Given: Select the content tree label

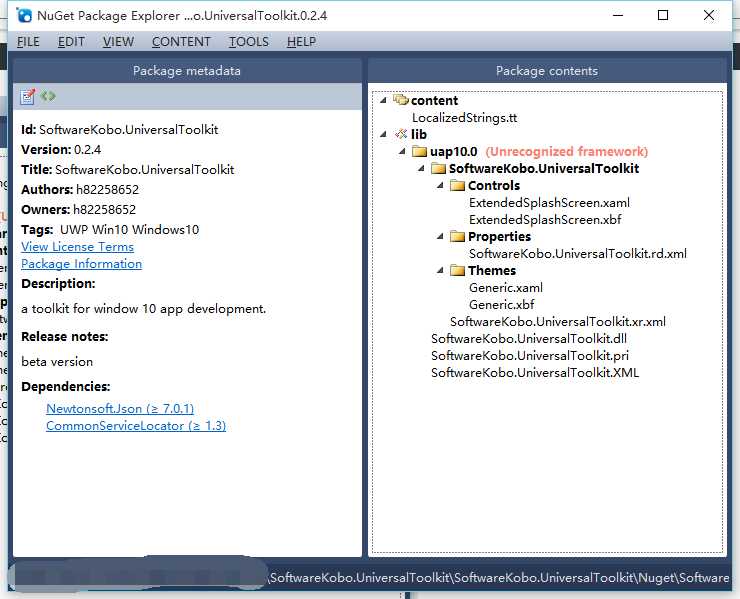Looking at the screenshot, I should tap(434, 101).
